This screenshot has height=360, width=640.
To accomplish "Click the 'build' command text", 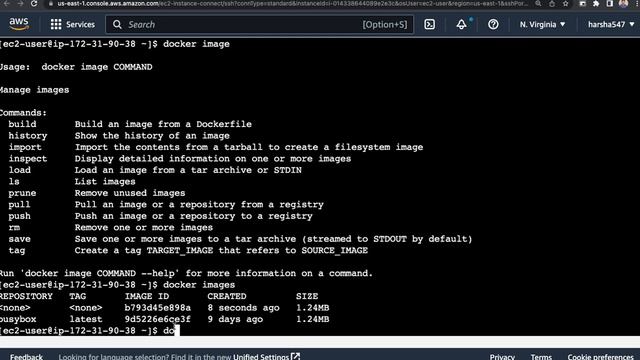I will (22, 124).
